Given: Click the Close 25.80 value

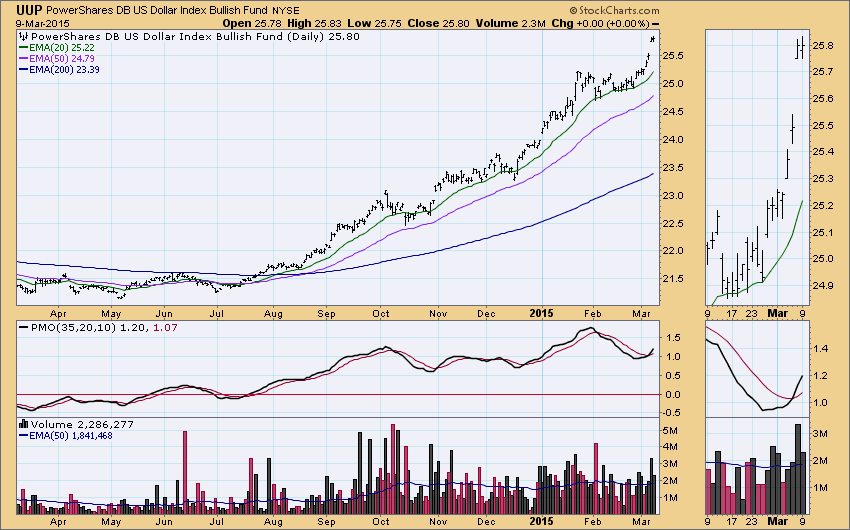Looking at the screenshot, I should 438,23.
